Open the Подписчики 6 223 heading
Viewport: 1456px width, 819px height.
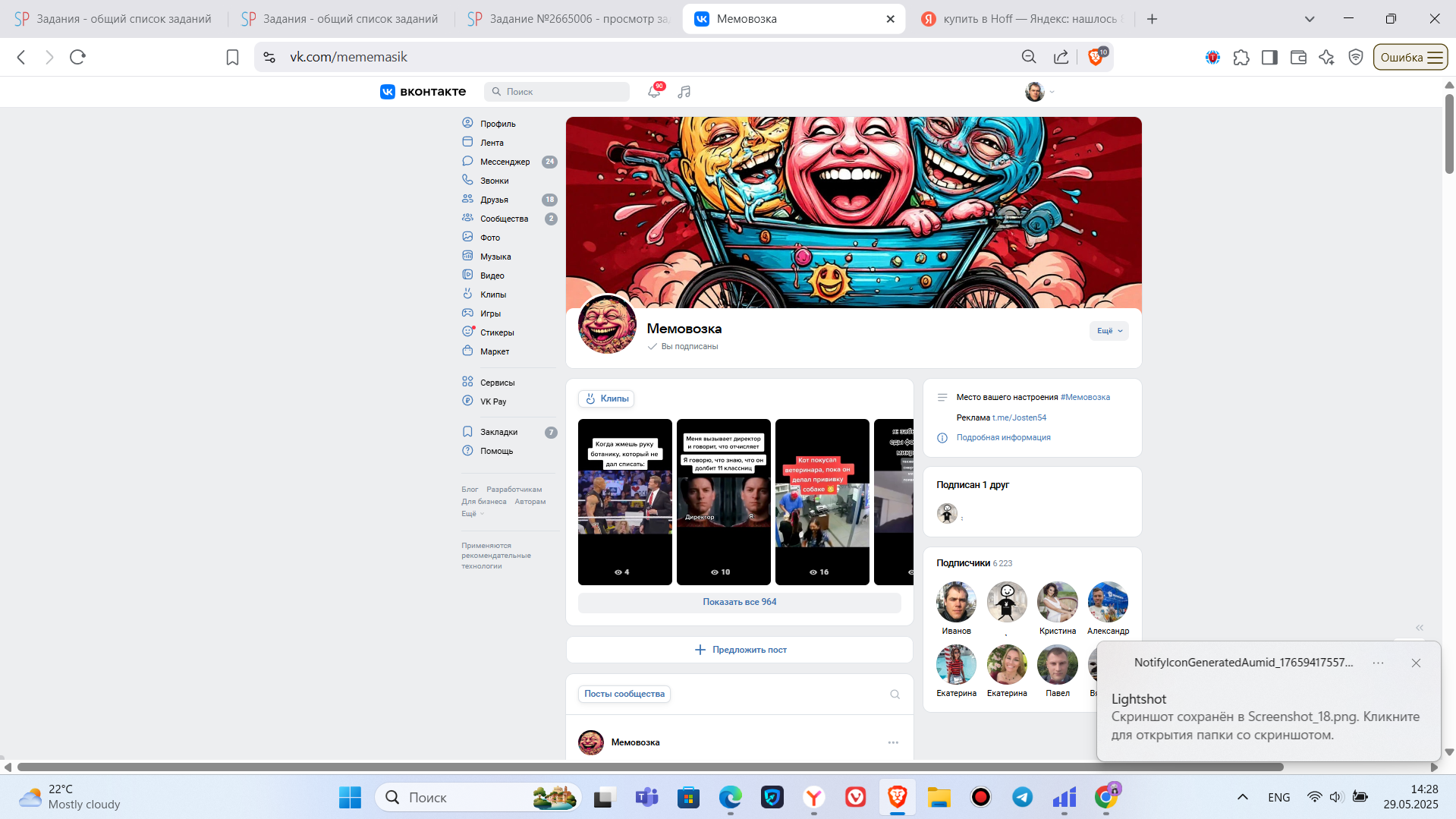point(974,563)
